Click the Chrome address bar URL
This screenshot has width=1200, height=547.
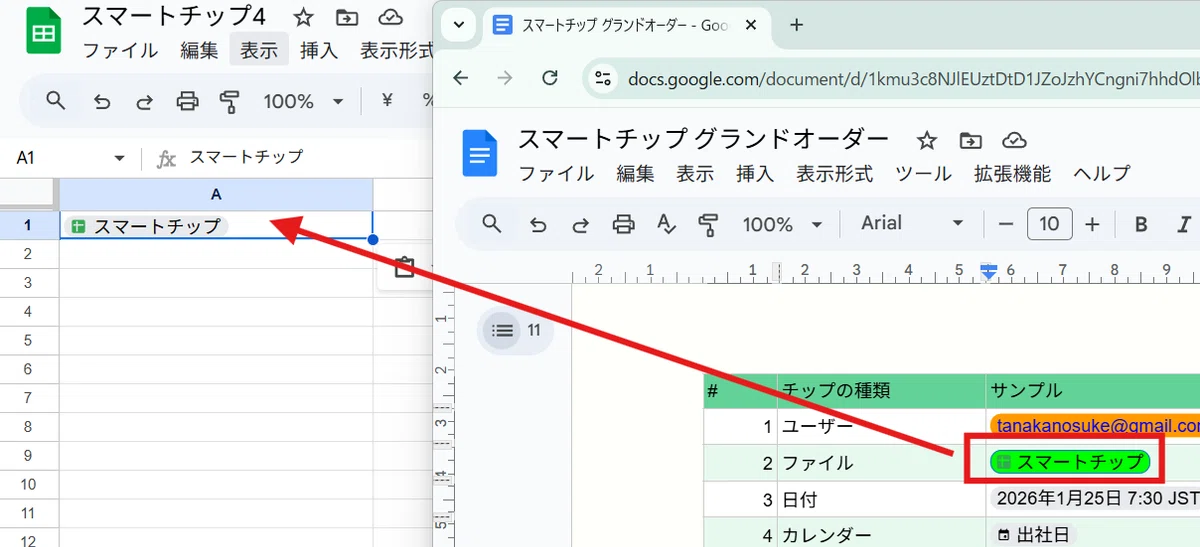click(x=913, y=78)
